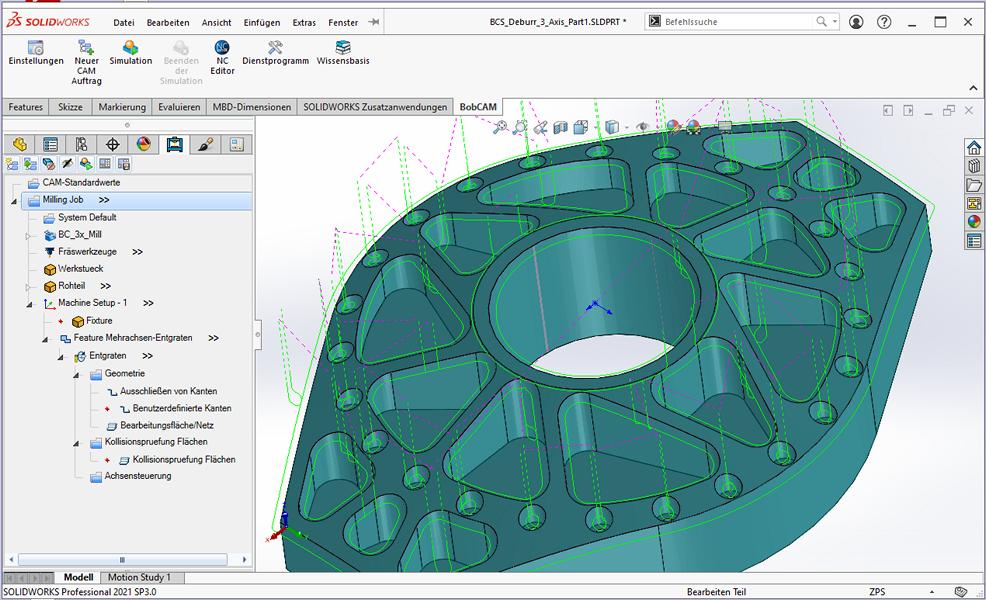Collapse the Feature Mehrachsen-Entgraten node
This screenshot has width=986, height=600.
pyautogui.click(x=45, y=340)
